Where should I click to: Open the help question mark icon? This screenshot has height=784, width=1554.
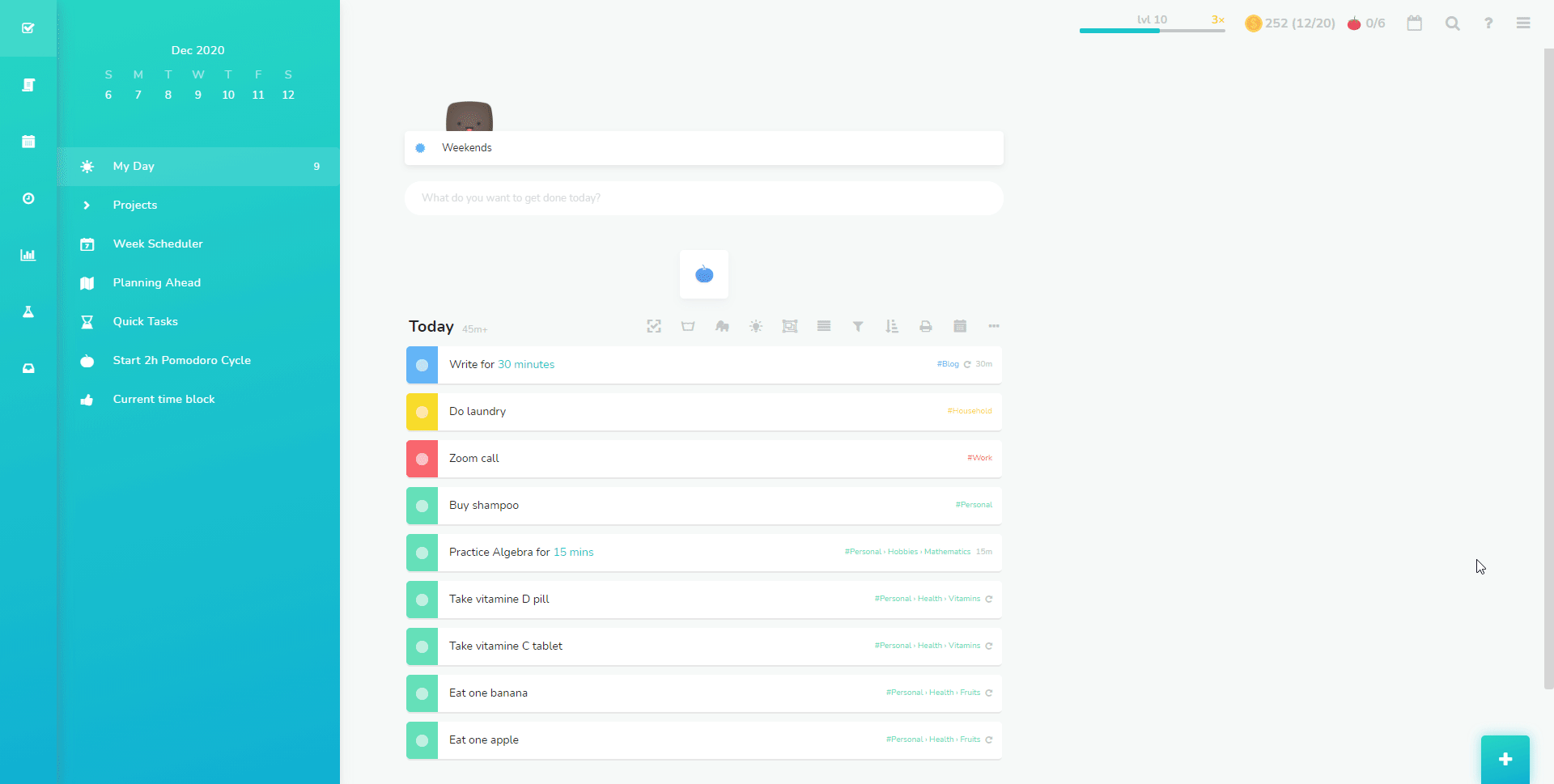(x=1488, y=23)
